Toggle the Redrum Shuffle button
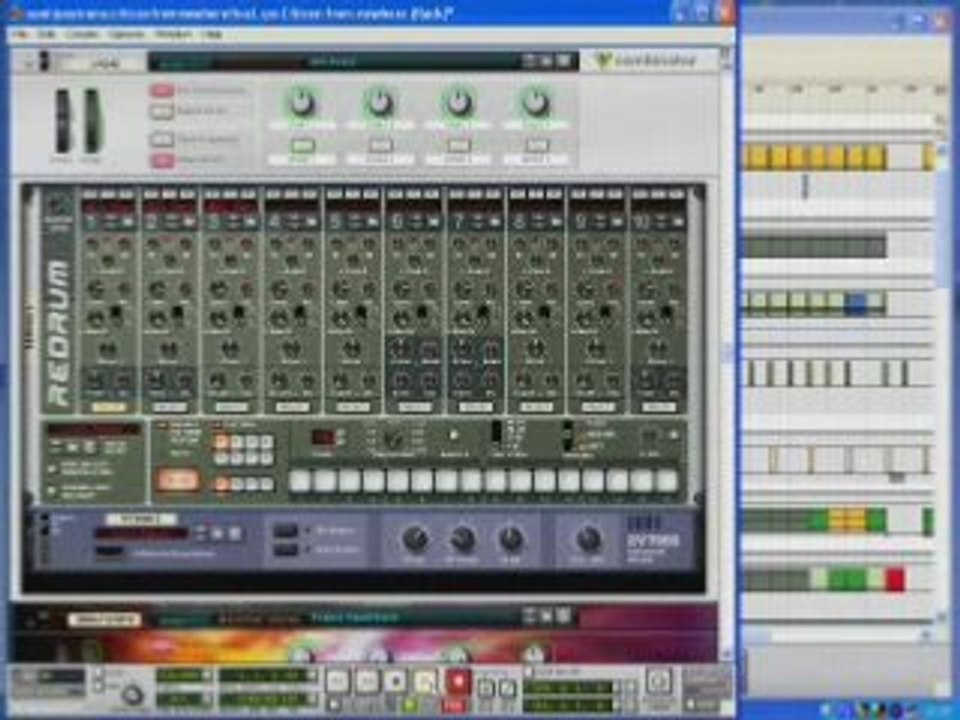960x720 pixels. tap(454, 435)
